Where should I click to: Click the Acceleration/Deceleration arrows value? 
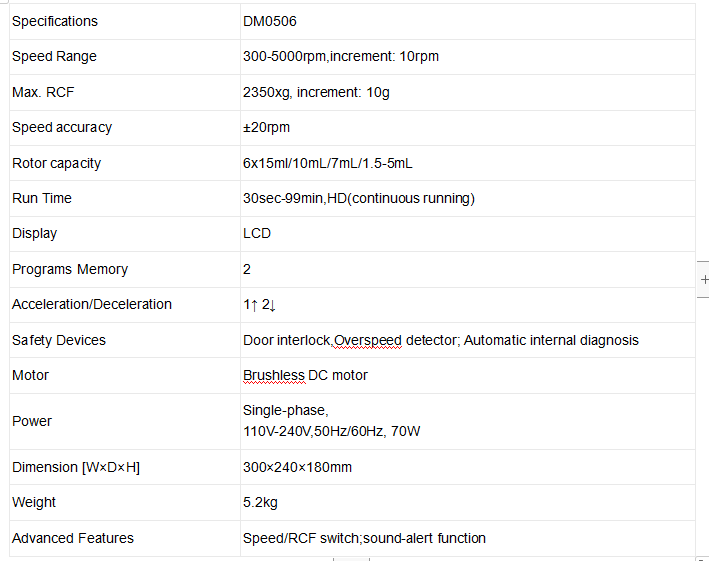(x=259, y=304)
